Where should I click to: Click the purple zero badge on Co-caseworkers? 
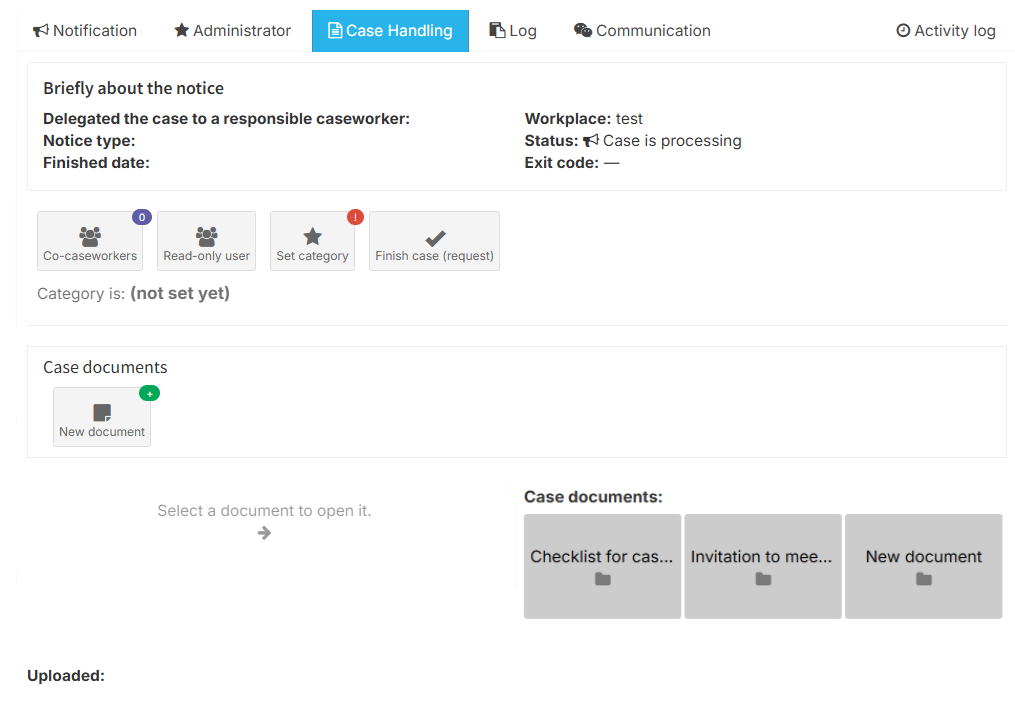142,217
